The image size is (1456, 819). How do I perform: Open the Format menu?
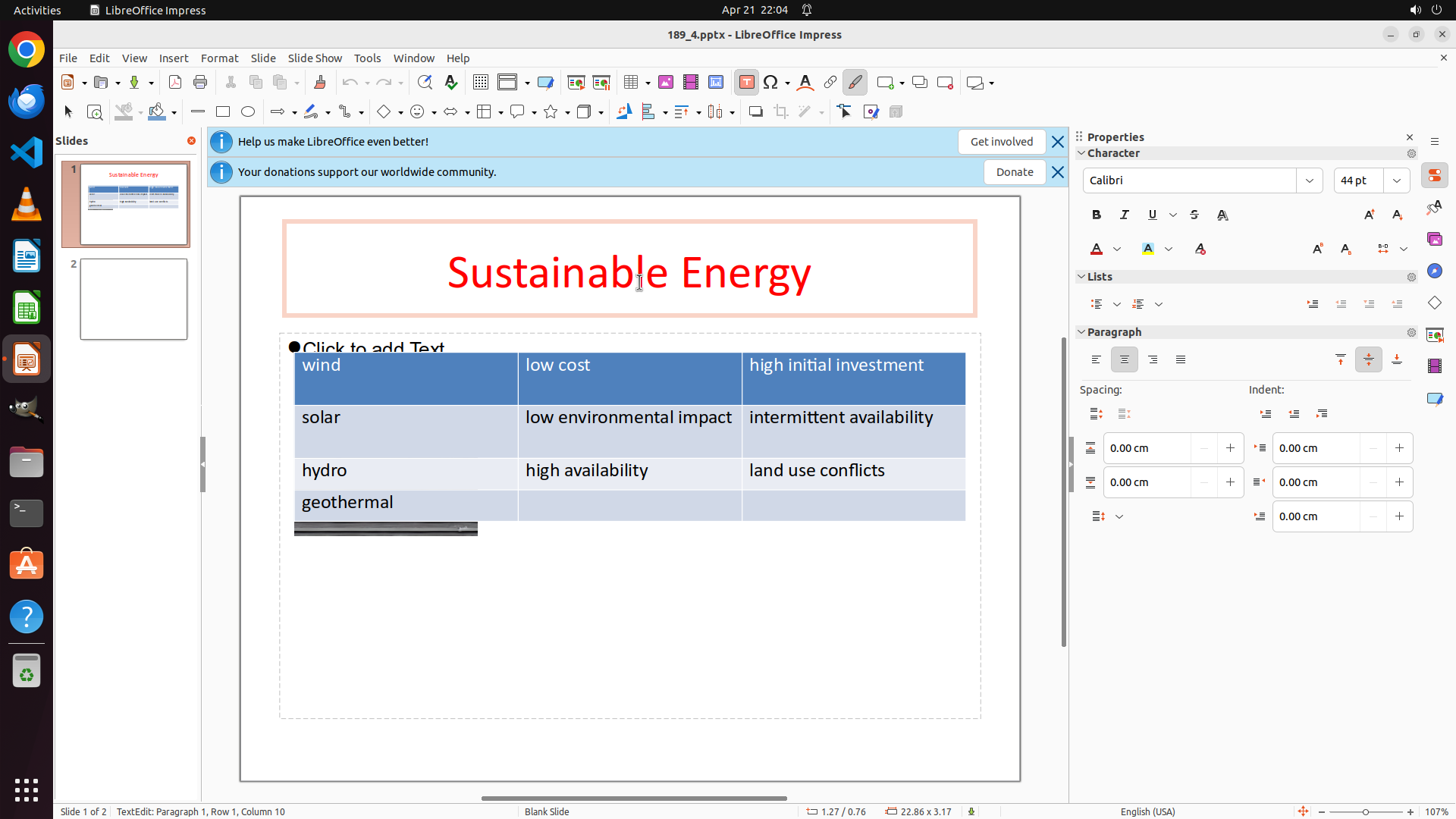[219, 58]
